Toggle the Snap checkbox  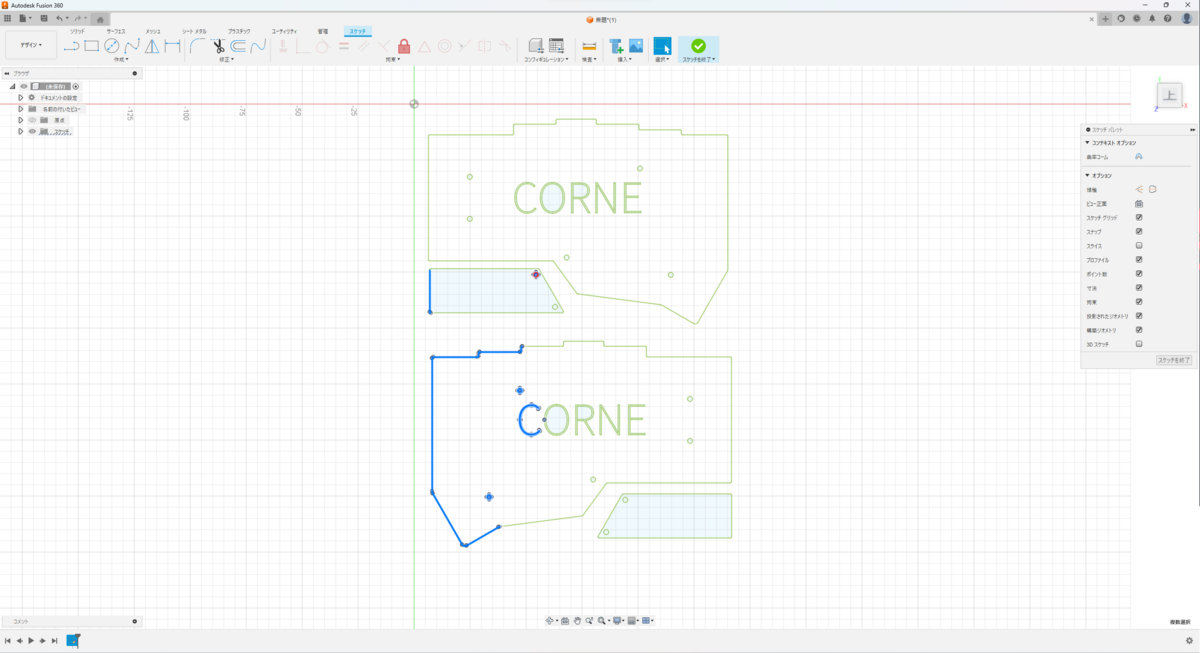click(x=1139, y=232)
